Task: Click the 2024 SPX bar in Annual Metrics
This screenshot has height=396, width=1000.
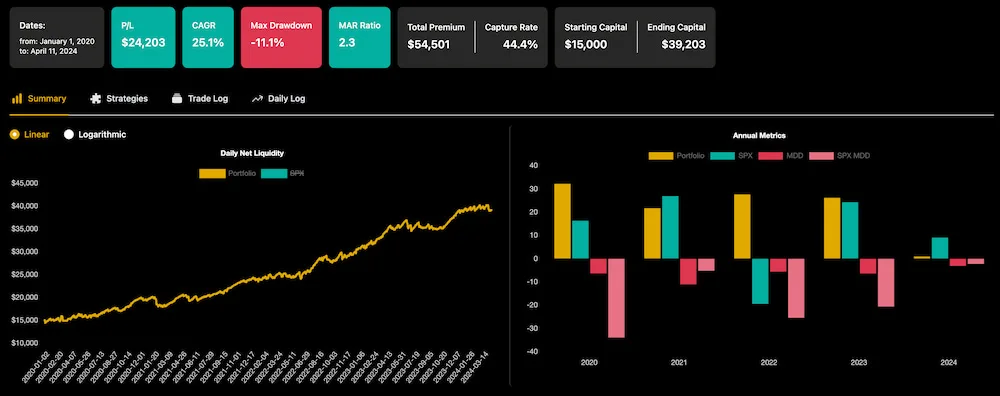Action: point(940,248)
